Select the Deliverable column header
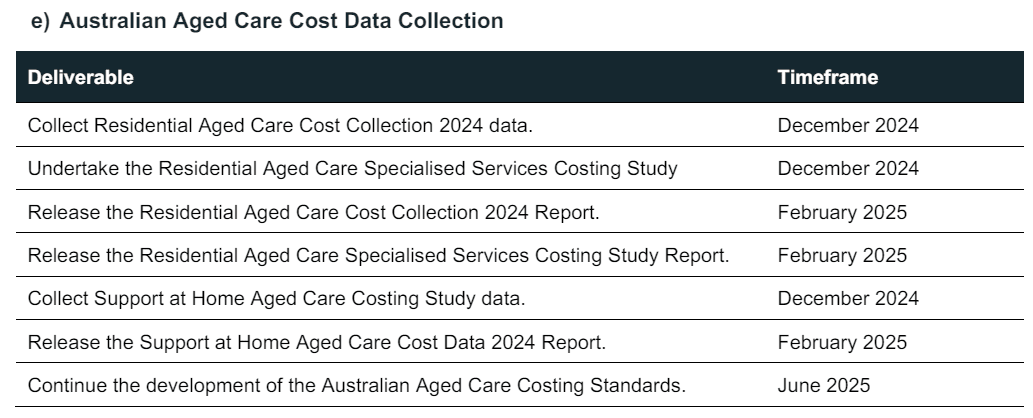The width and height of the screenshot is (1033, 418). [x=80, y=77]
